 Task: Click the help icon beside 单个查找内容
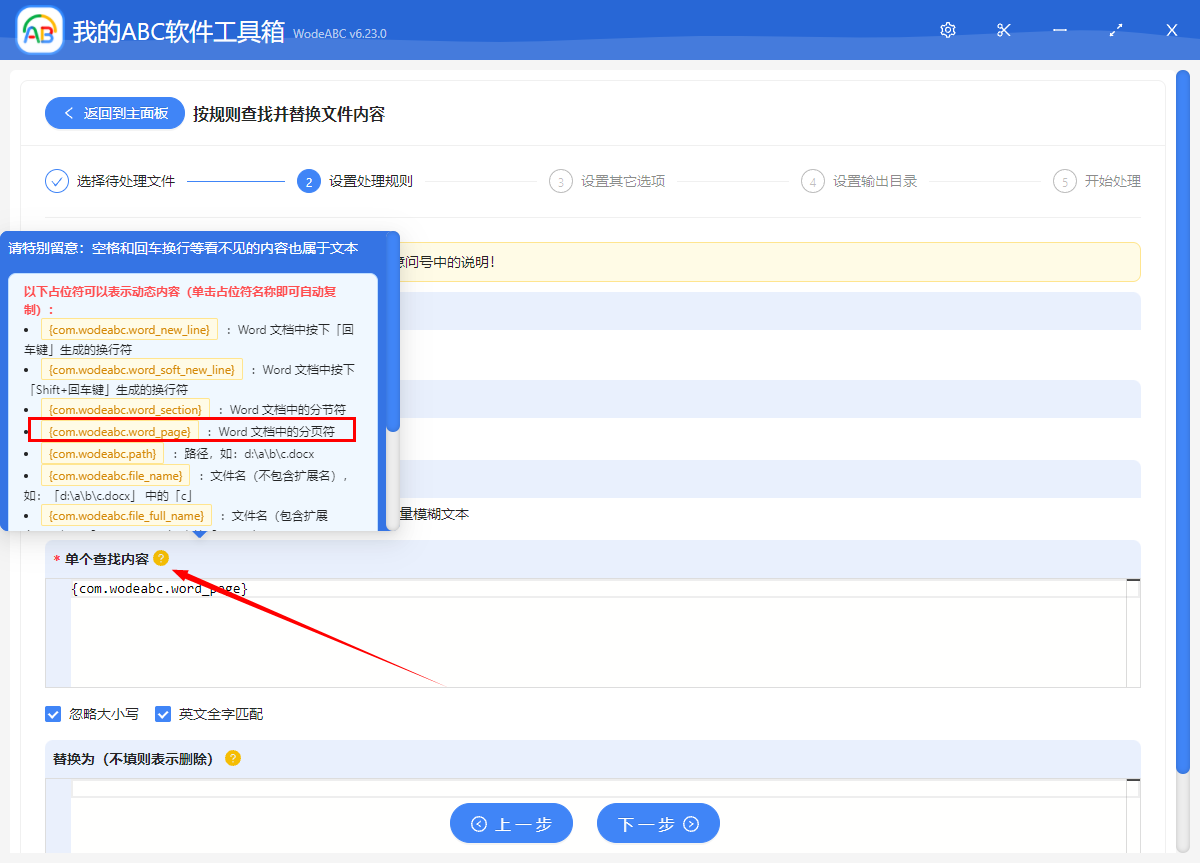[162, 558]
